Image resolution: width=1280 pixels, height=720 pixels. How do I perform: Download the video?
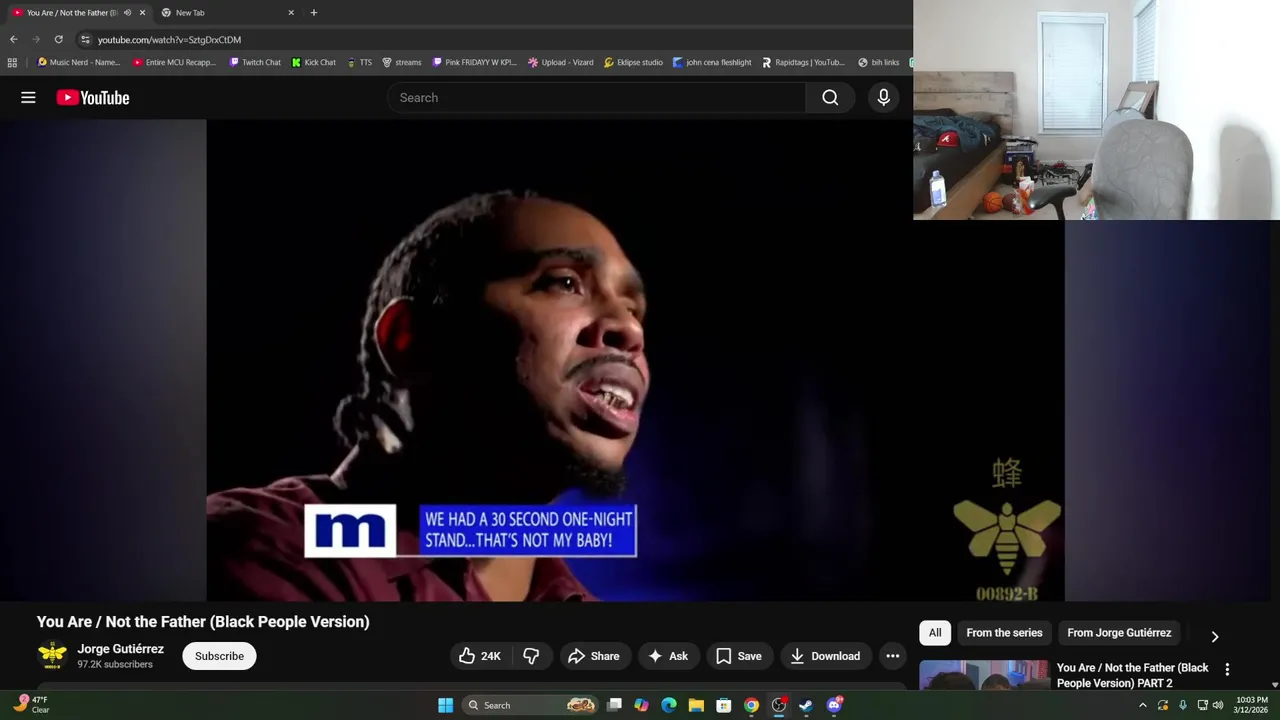click(825, 656)
